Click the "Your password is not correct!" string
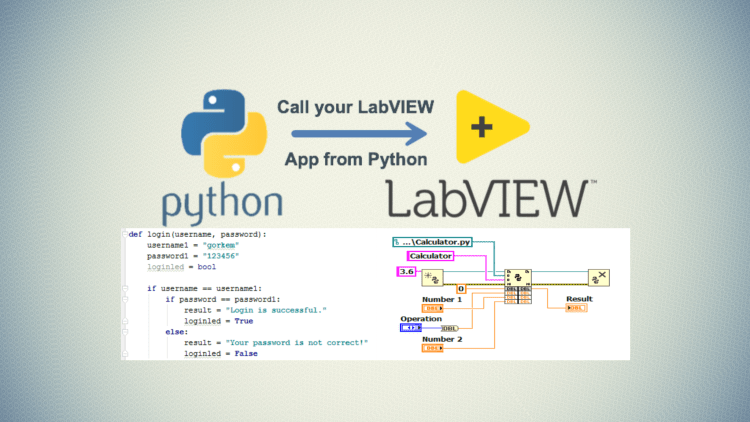Viewport: 750px width, 422px height. 297,343
